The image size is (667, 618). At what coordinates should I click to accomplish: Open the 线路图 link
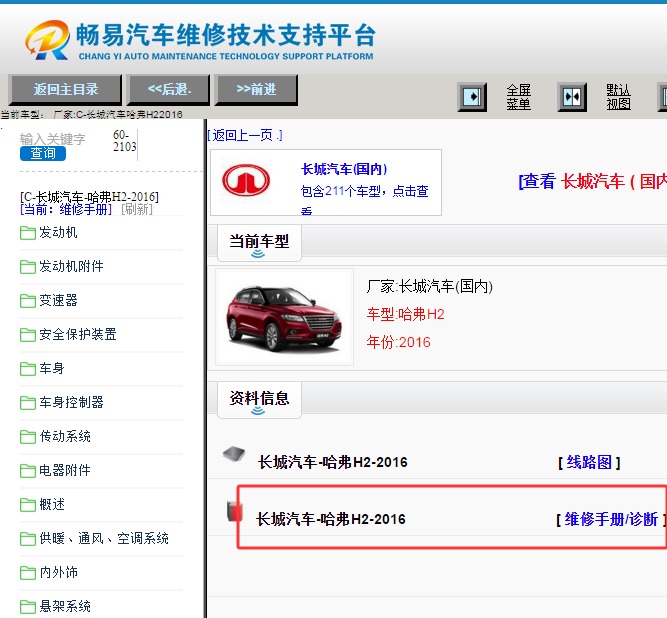589,462
